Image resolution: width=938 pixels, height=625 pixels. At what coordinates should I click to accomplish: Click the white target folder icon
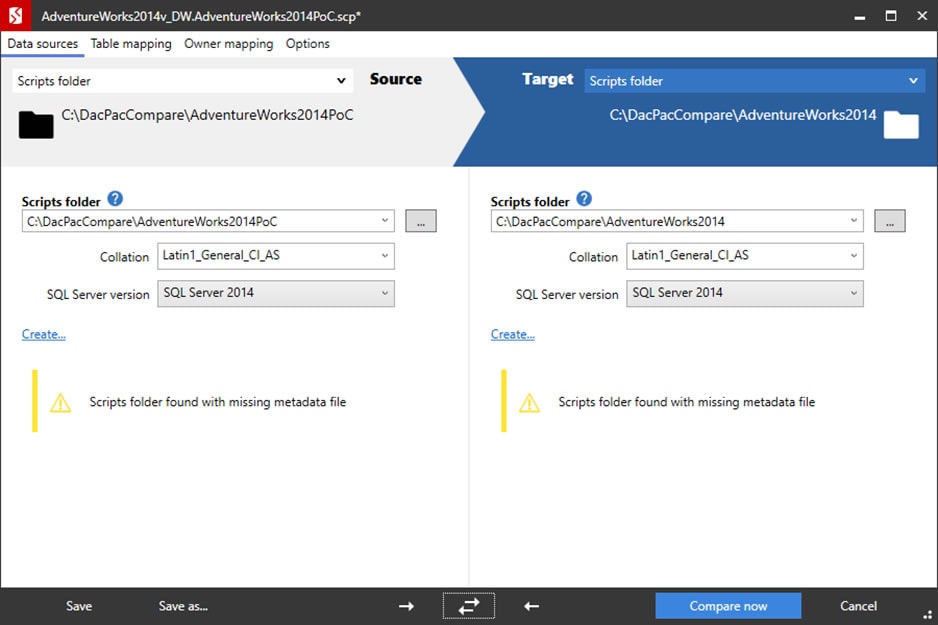pos(901,125)
